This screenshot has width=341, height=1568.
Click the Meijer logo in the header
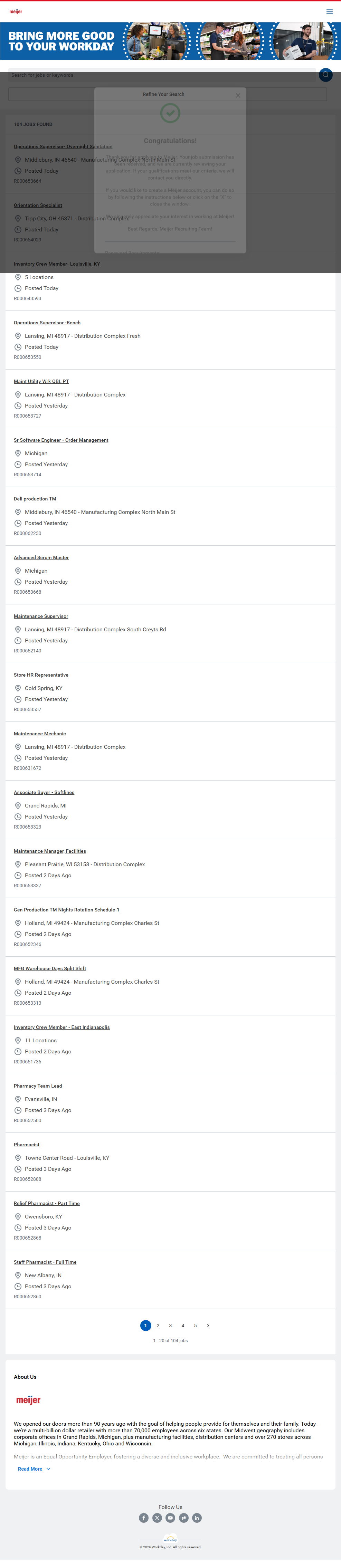point(16,11)
